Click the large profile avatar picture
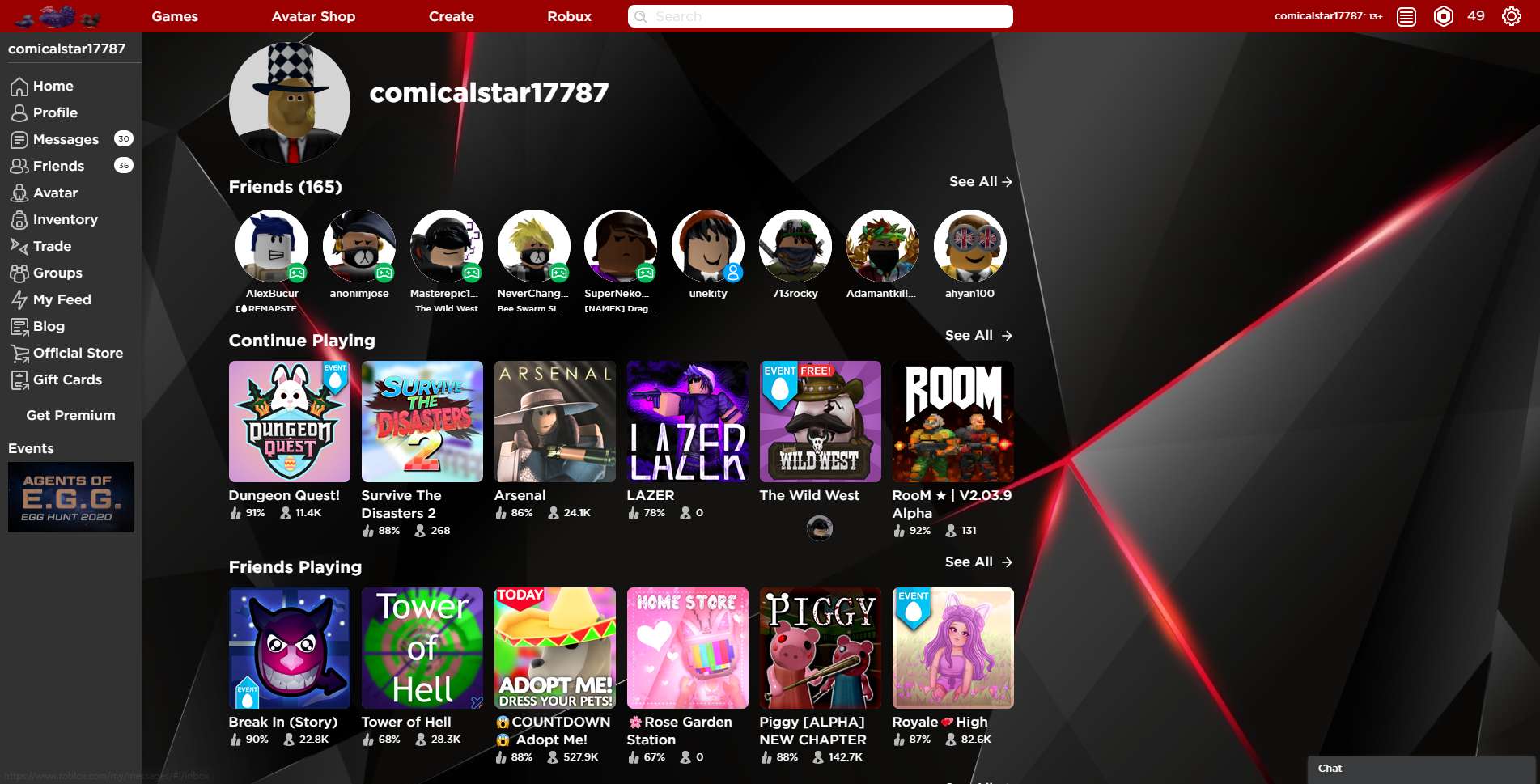This screenshot has height=784, width=1540. click(290, 103)
